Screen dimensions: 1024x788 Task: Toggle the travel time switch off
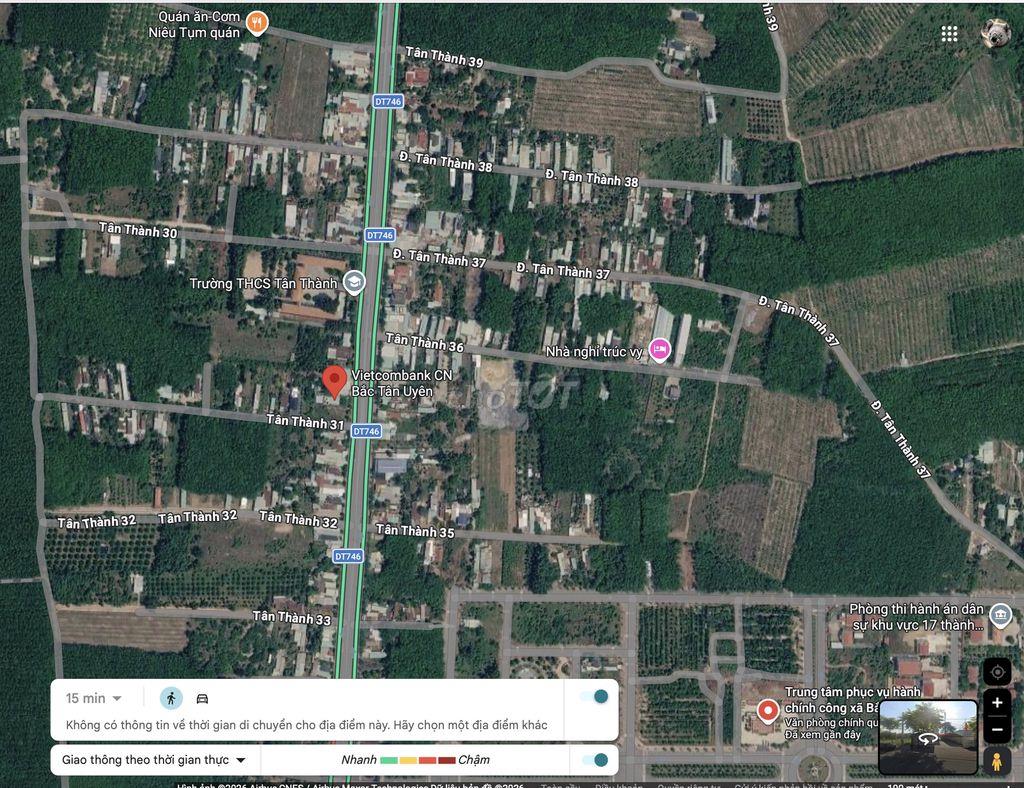[594, 697]
